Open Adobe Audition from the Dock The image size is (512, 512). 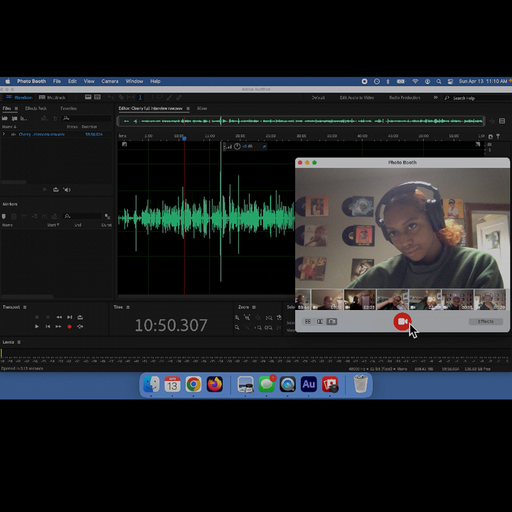(x=309, y=384)
